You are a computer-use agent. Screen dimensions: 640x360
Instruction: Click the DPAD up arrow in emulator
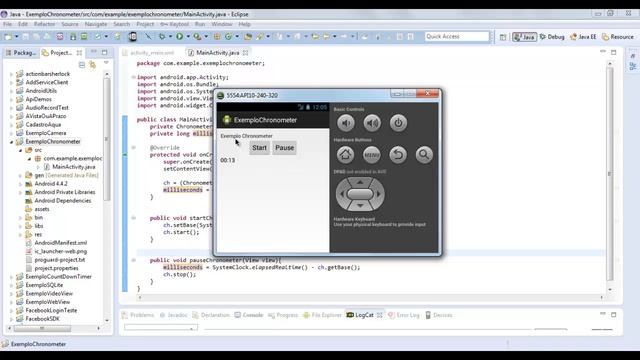coord(360,182)
